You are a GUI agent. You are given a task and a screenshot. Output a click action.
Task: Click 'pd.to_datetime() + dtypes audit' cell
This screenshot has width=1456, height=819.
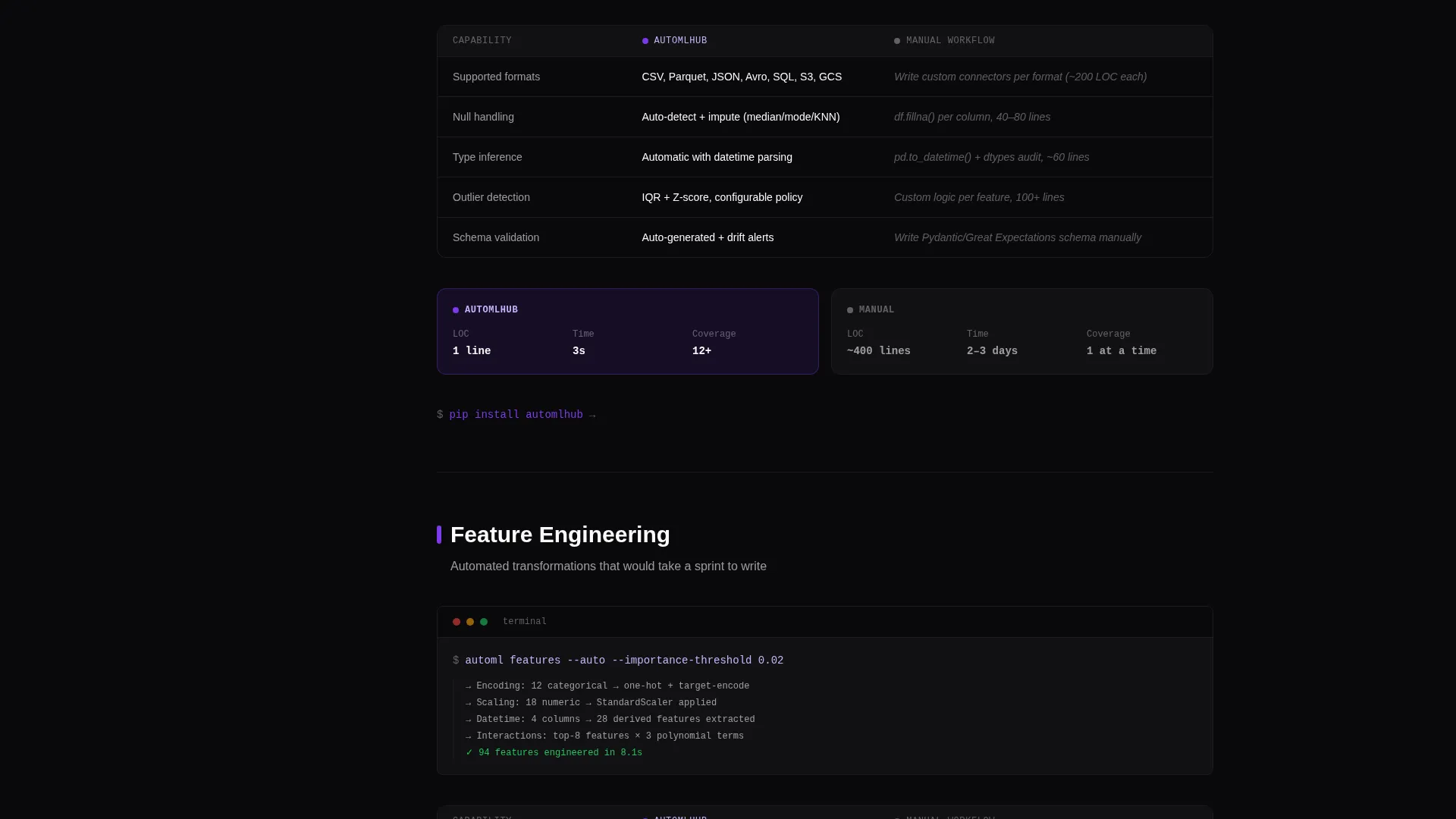point(992,157)
